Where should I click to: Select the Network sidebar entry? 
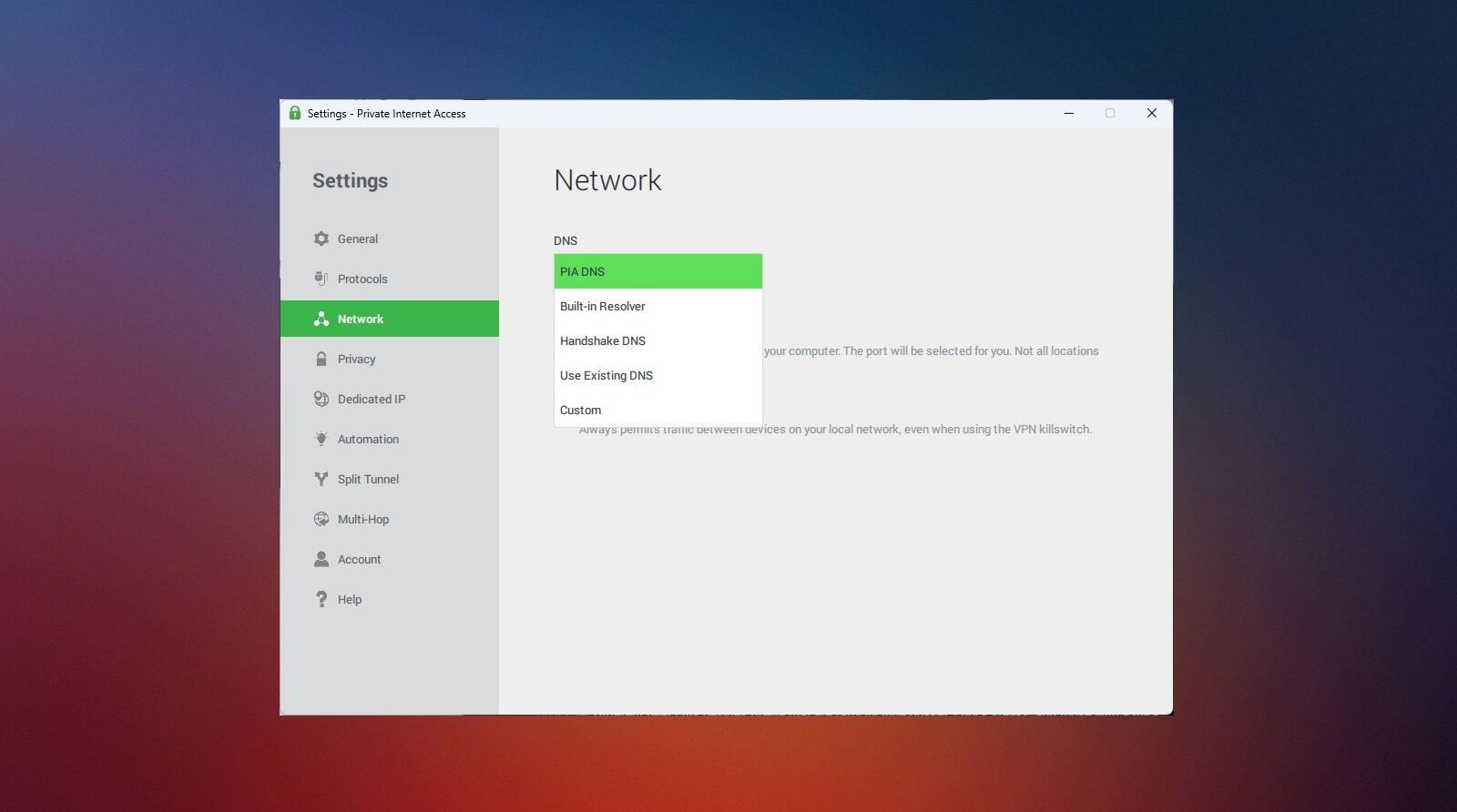click(x=390, y=319)
